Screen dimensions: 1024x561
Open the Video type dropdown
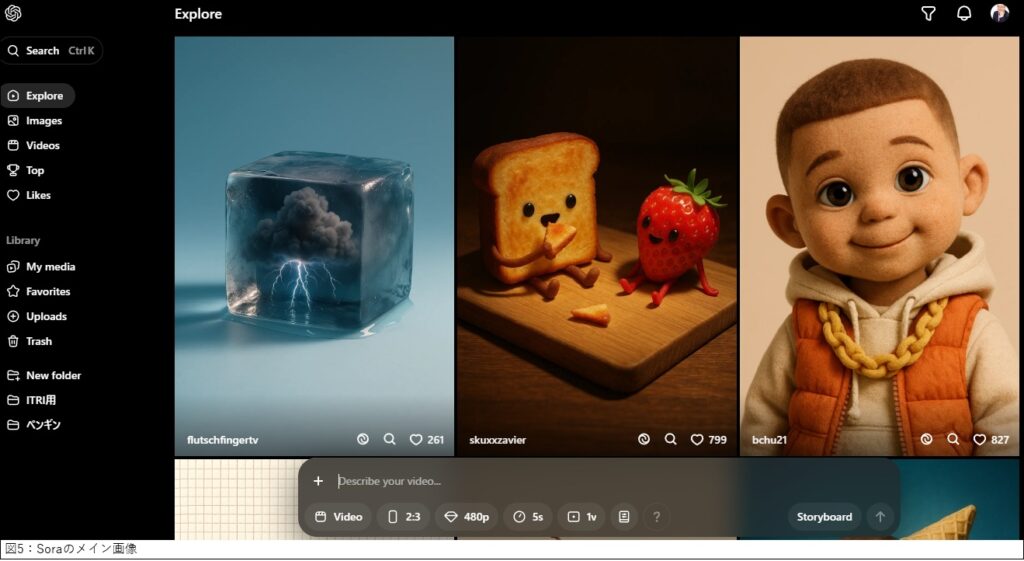[x=339, y=517]
